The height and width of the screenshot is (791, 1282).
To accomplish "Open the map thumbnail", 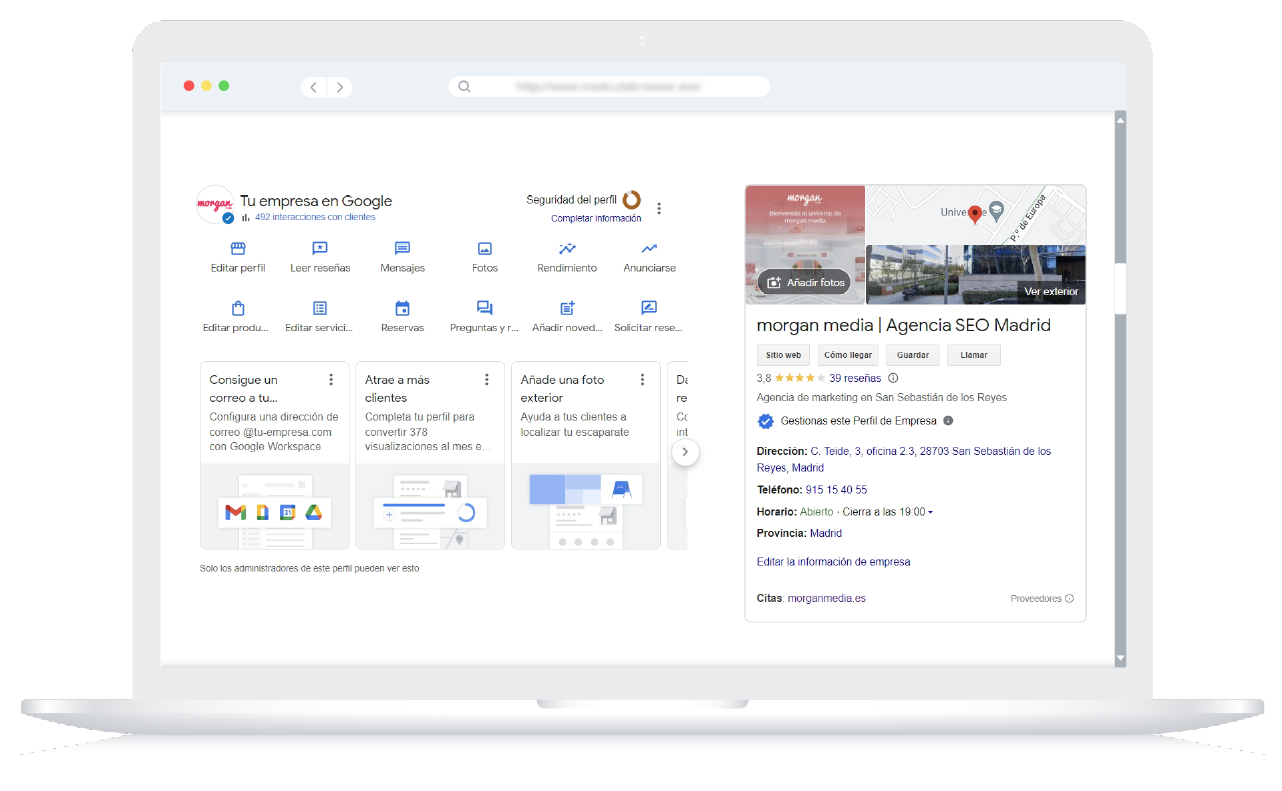I will pos(975,215).
